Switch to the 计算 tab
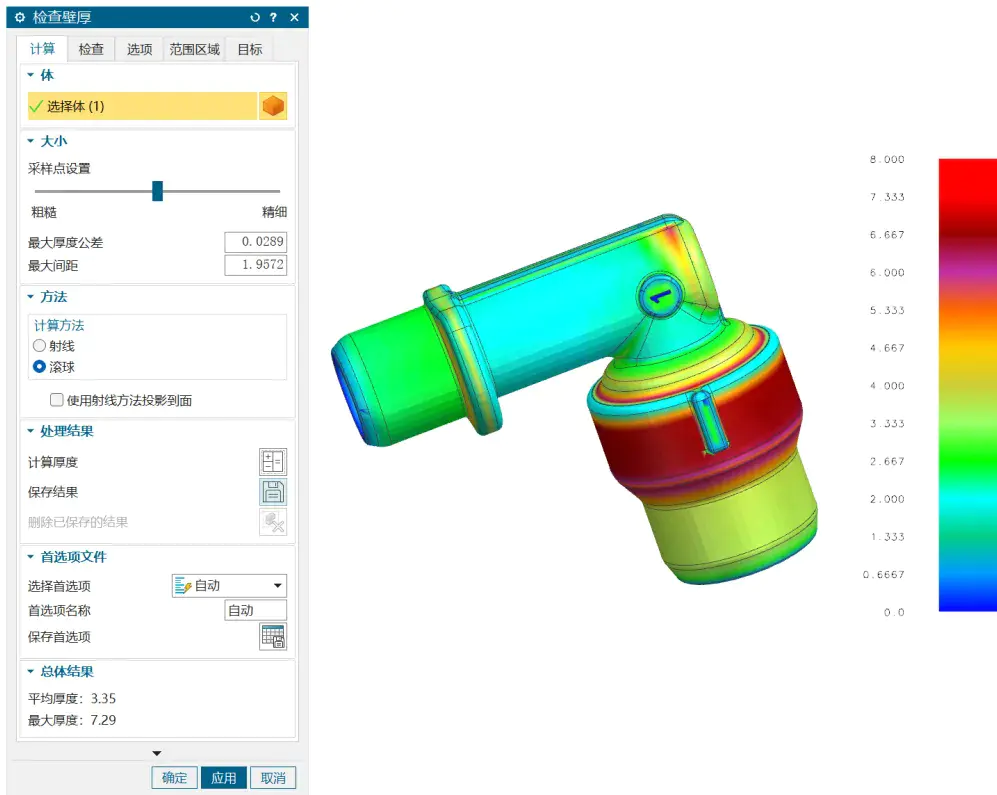Image resolution: width=997 pixels, height=795 pixels. [43, 49]
